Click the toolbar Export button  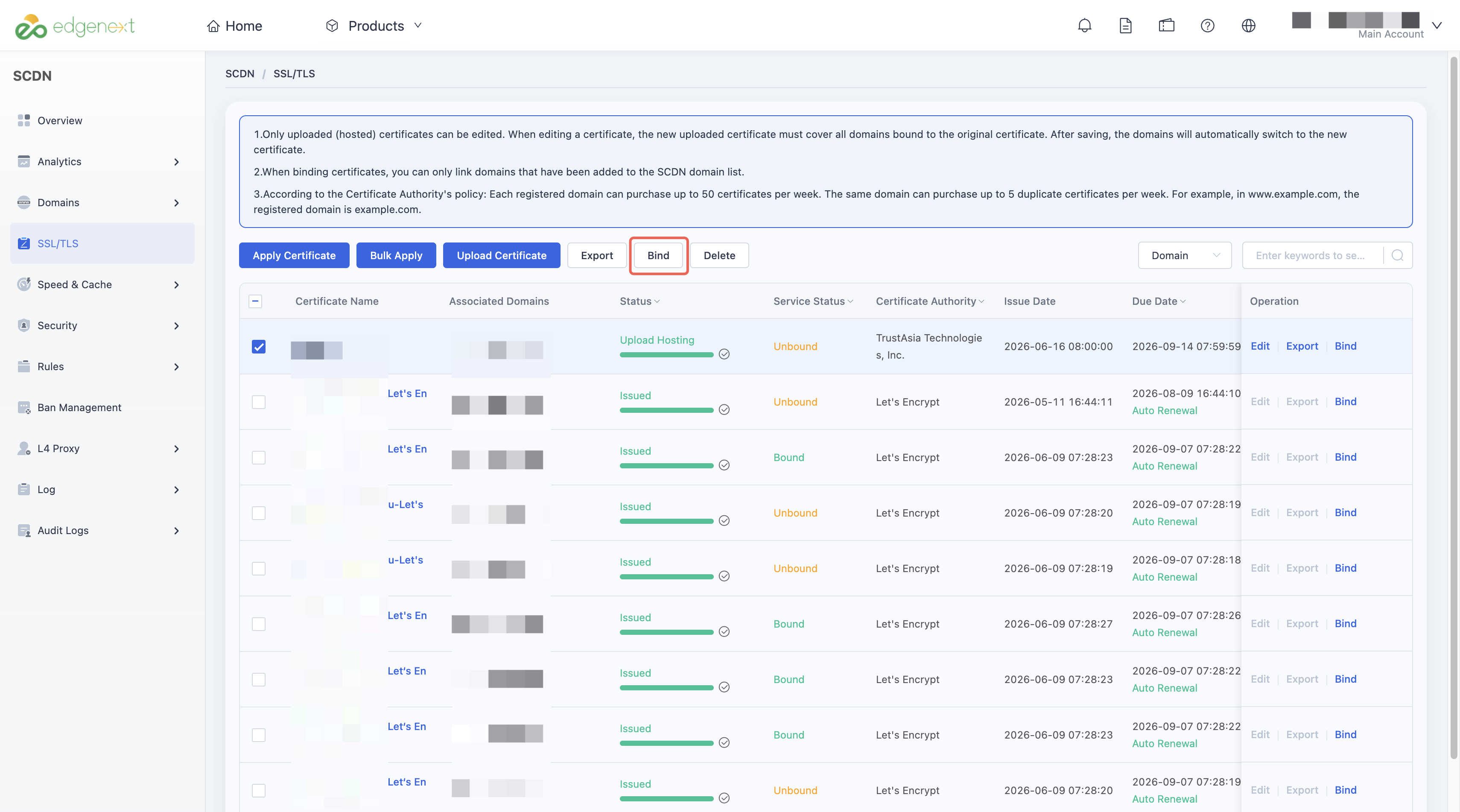597,256
